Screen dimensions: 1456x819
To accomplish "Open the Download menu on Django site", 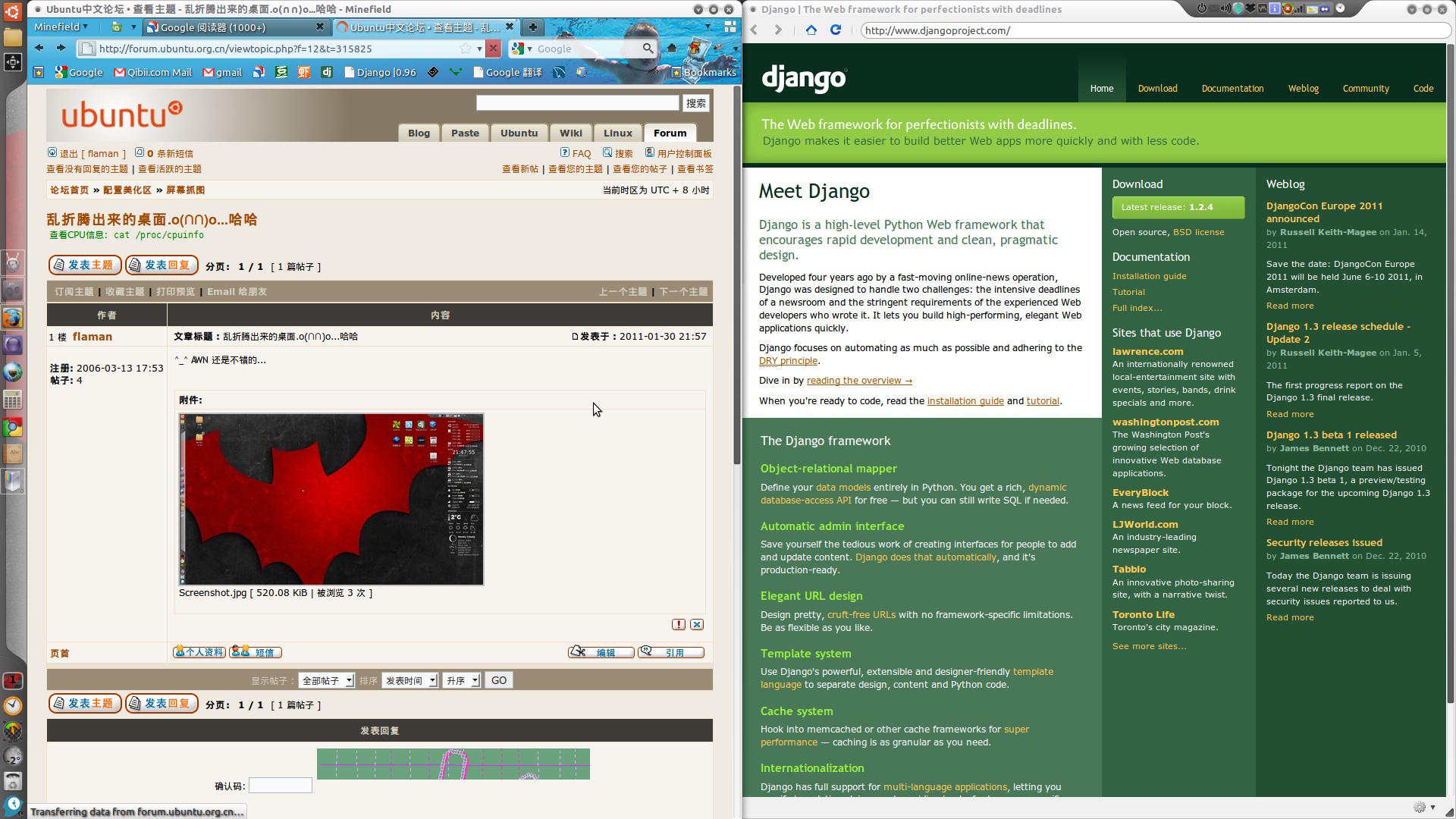I will 1157,89.
